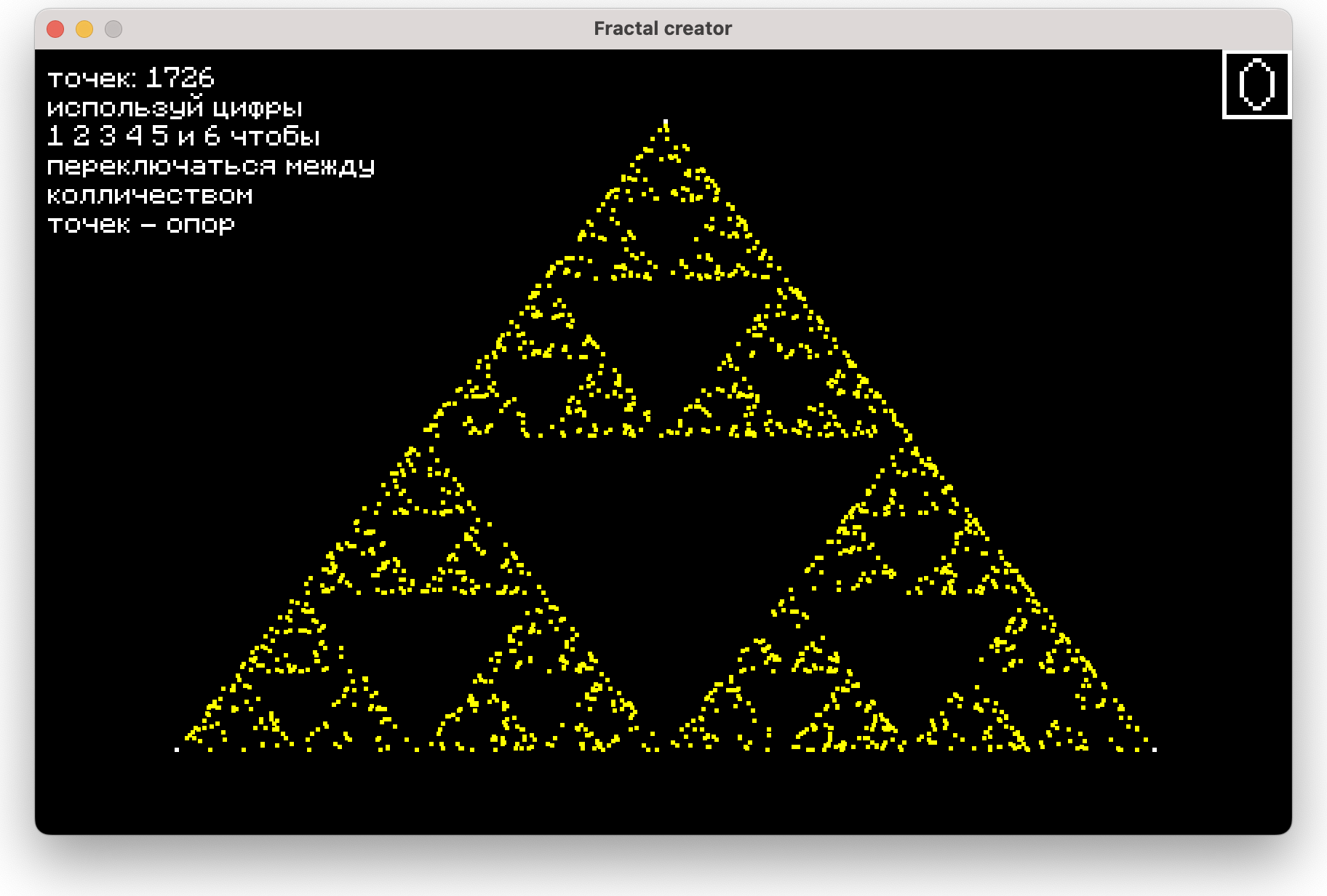Click the digit 1 in the instruction text
Viewport: 1327px width, 896px height.
coord(55,136)
